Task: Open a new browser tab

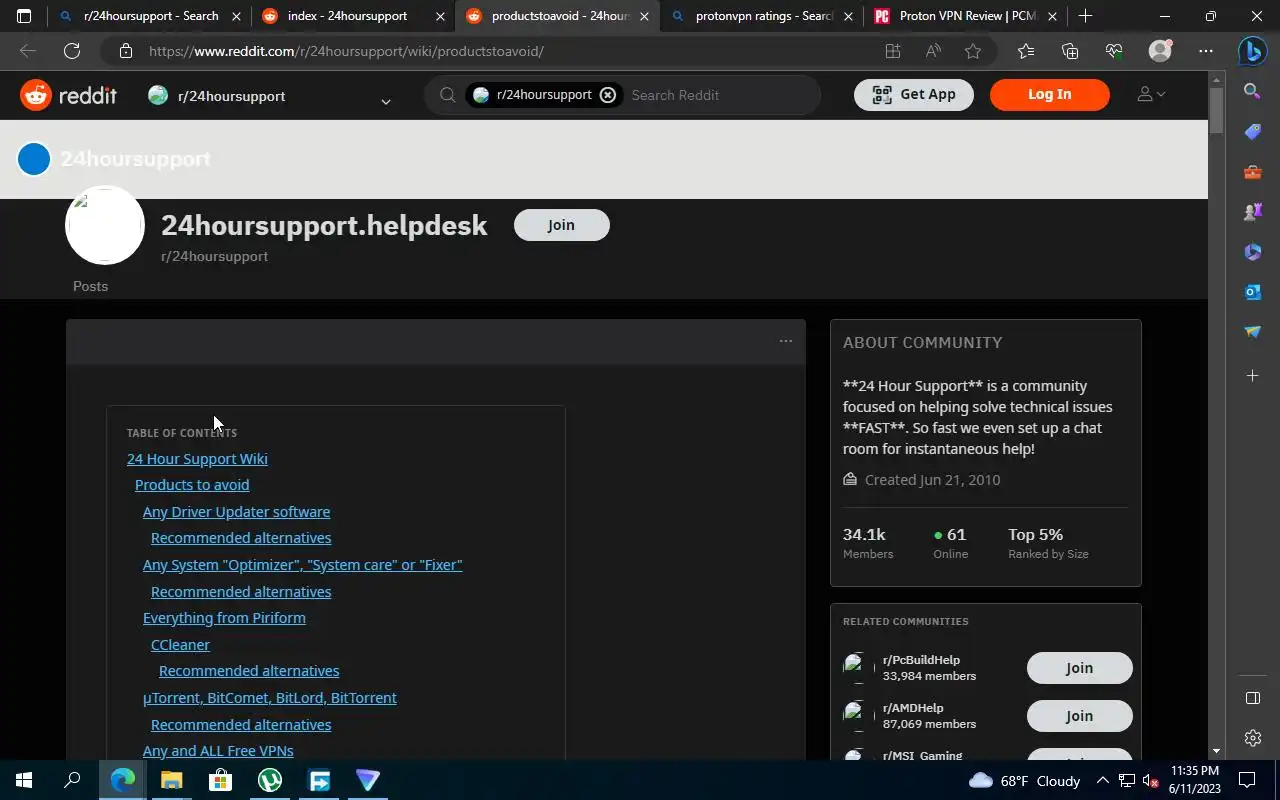Action: point(1085,16)
